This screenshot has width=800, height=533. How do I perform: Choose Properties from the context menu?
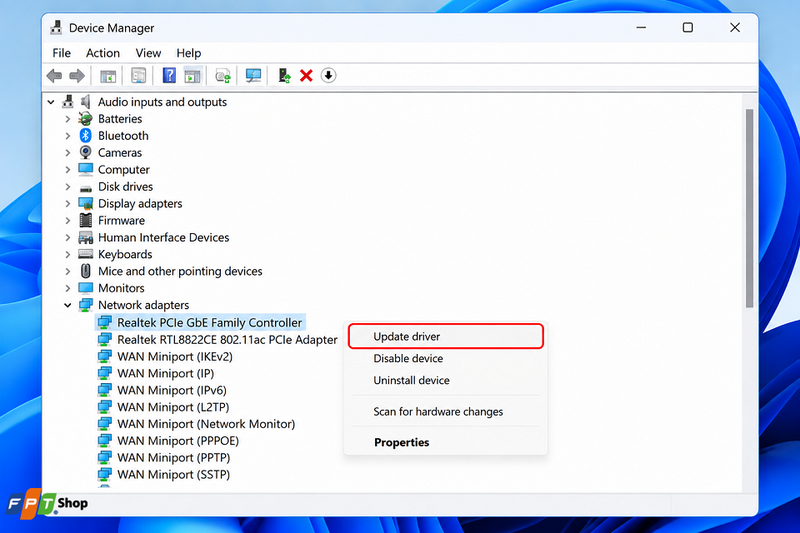446,442
